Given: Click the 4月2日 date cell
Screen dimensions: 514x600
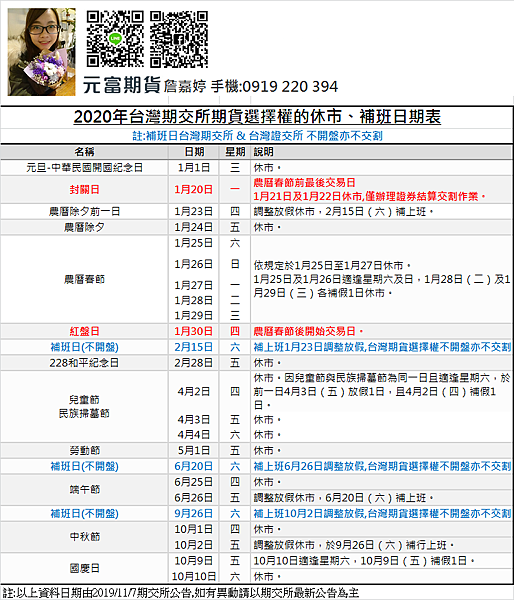Looking at the screenshot, I should tap(194, 391).
